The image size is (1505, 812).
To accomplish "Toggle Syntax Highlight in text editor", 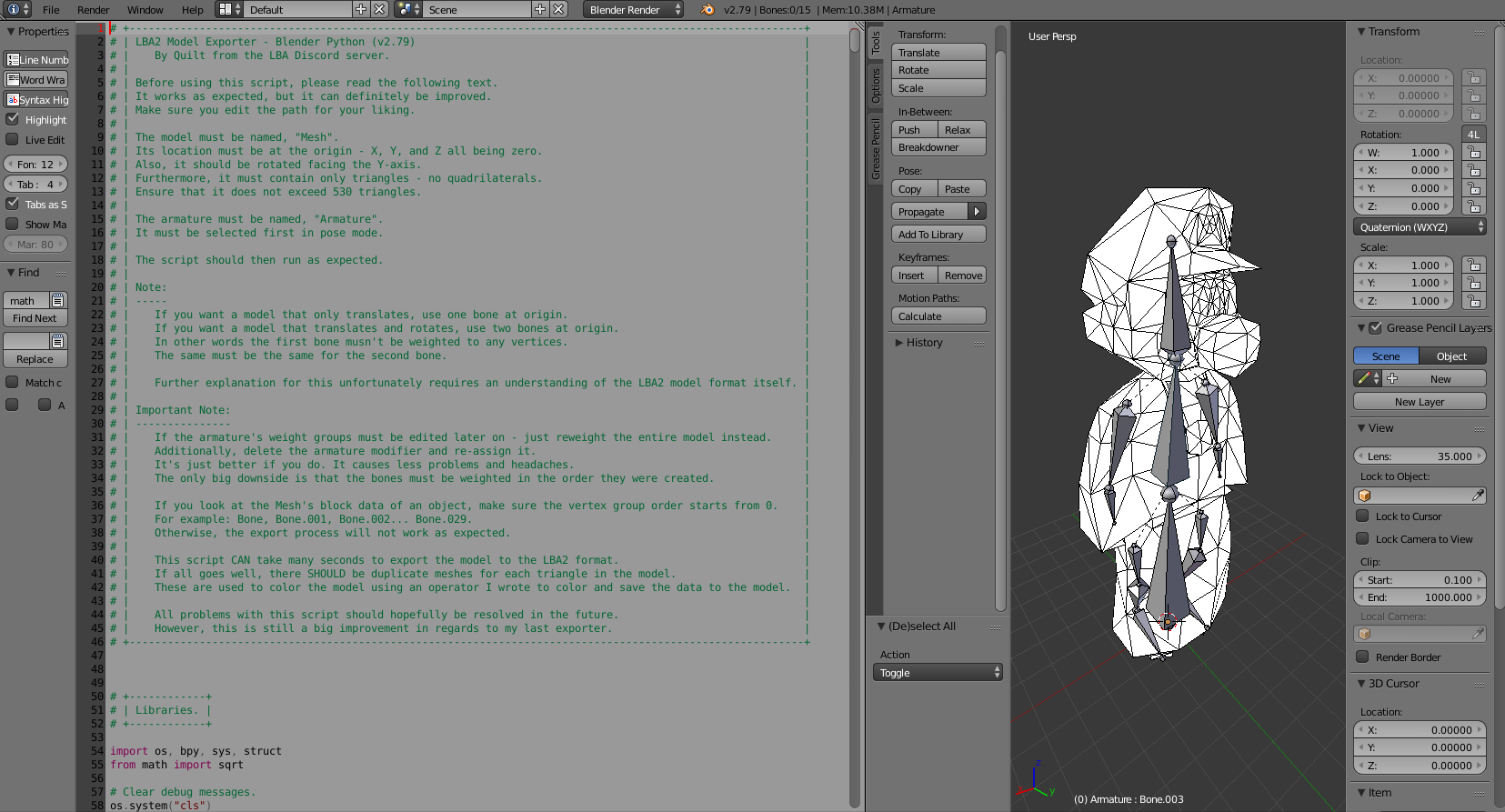I will 36,100.
